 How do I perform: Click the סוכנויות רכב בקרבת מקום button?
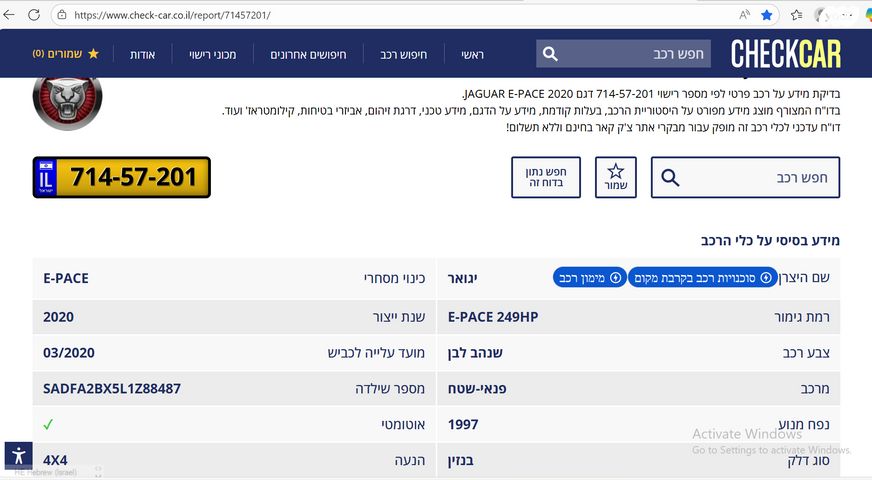pyautogui.click(x=702, y=278)
